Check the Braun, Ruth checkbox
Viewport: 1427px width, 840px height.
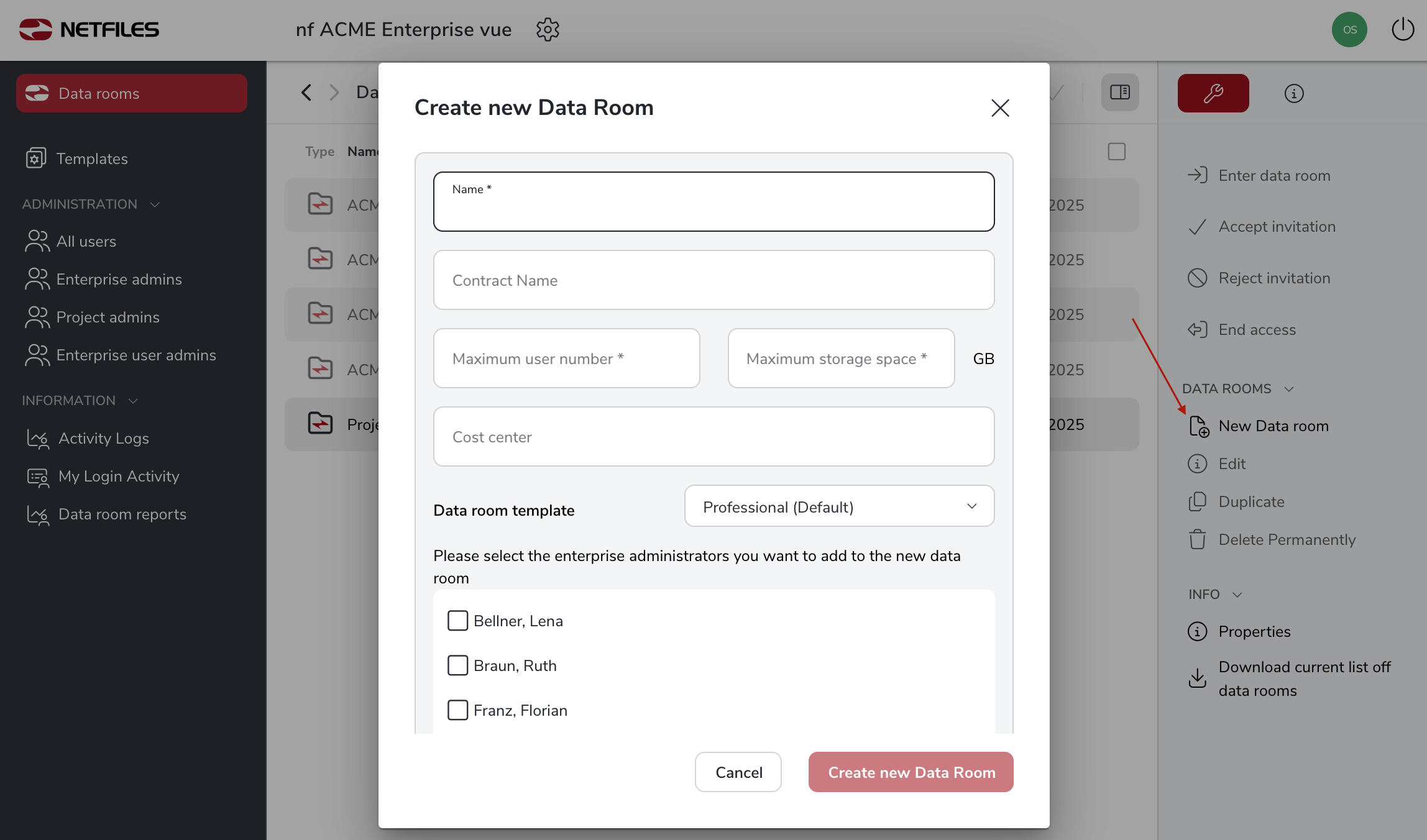[x=457, y=665]
